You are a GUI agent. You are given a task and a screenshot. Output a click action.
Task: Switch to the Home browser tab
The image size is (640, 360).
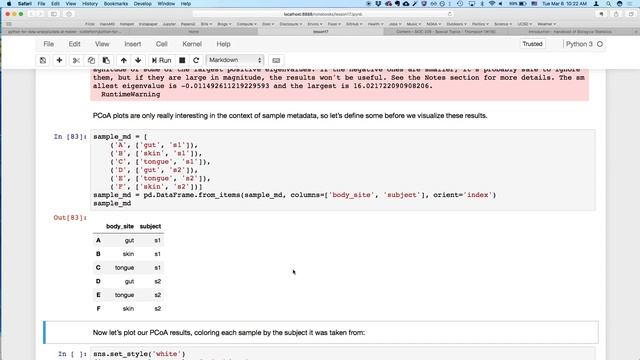tap(193, 31)
